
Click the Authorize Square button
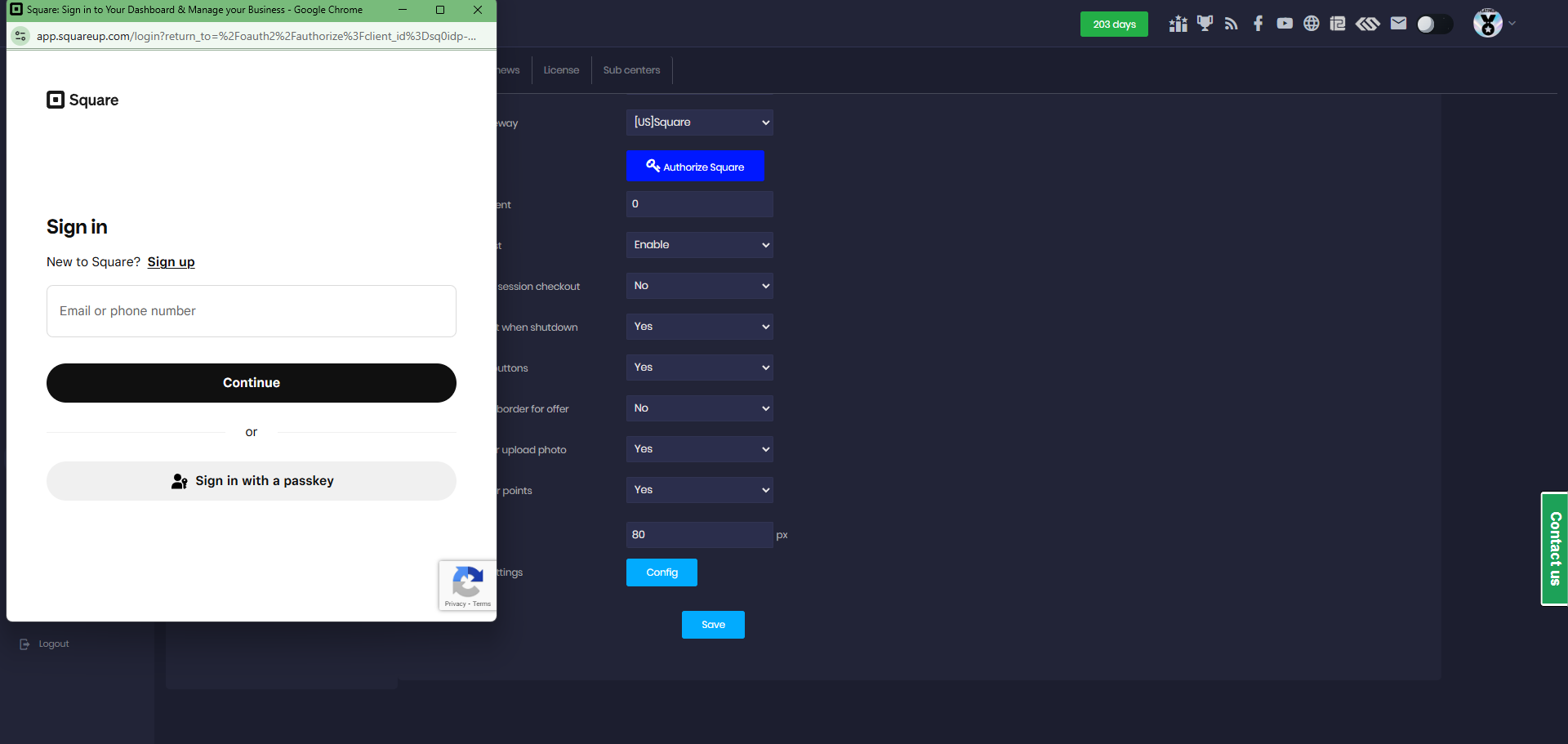coord(695,166)
